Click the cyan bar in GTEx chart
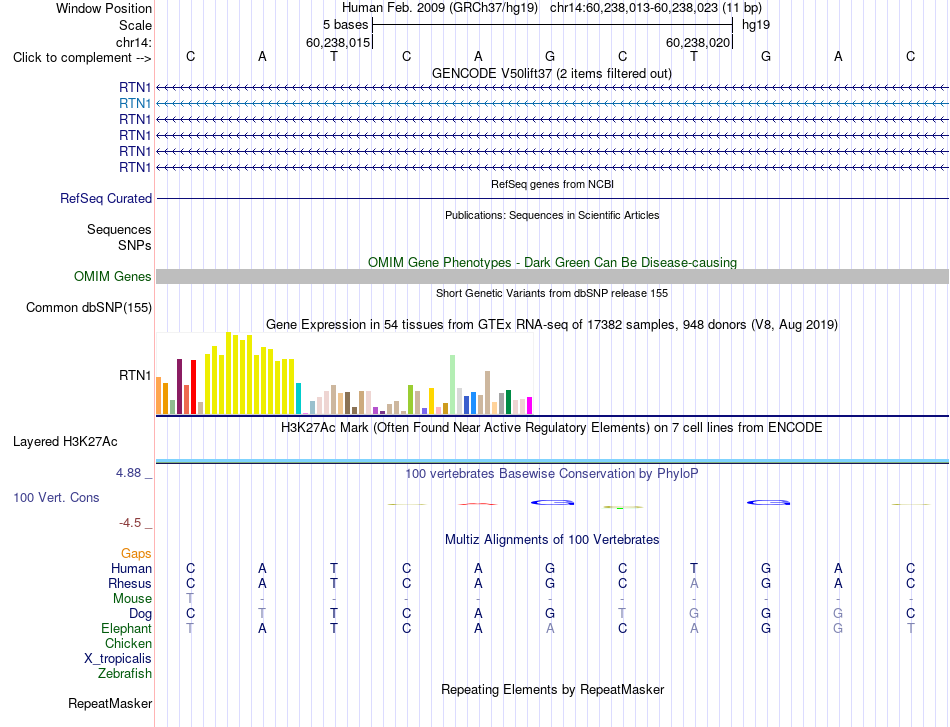 (x=298, y=399)
